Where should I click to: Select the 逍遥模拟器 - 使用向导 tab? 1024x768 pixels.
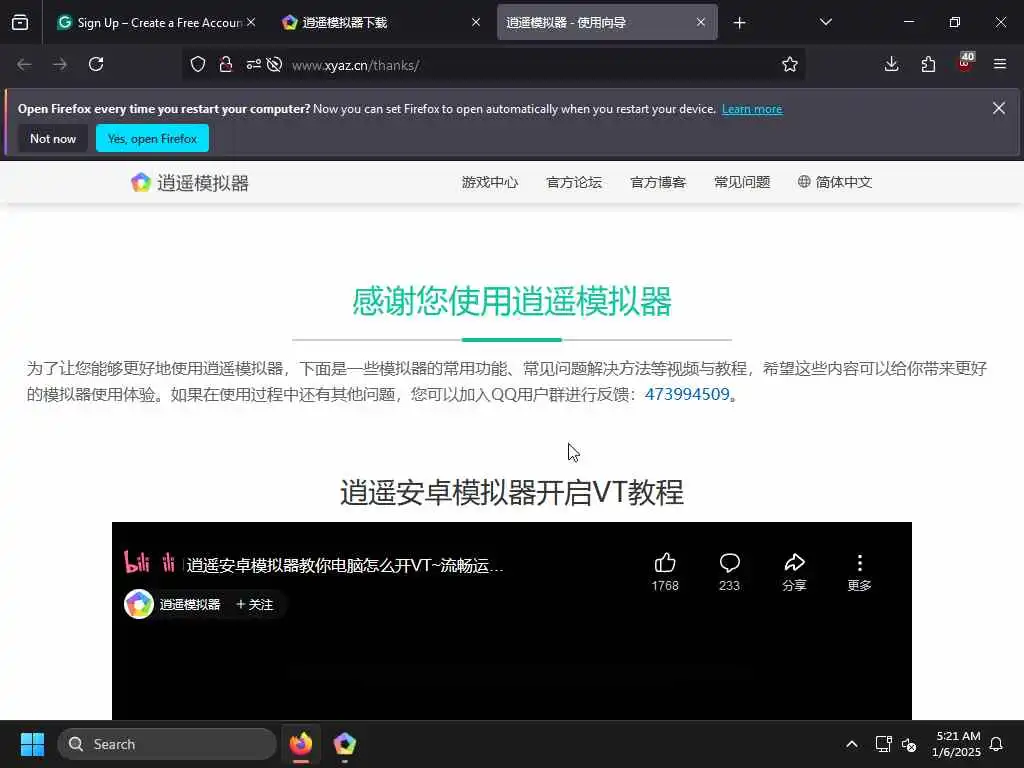pos(607,22)
